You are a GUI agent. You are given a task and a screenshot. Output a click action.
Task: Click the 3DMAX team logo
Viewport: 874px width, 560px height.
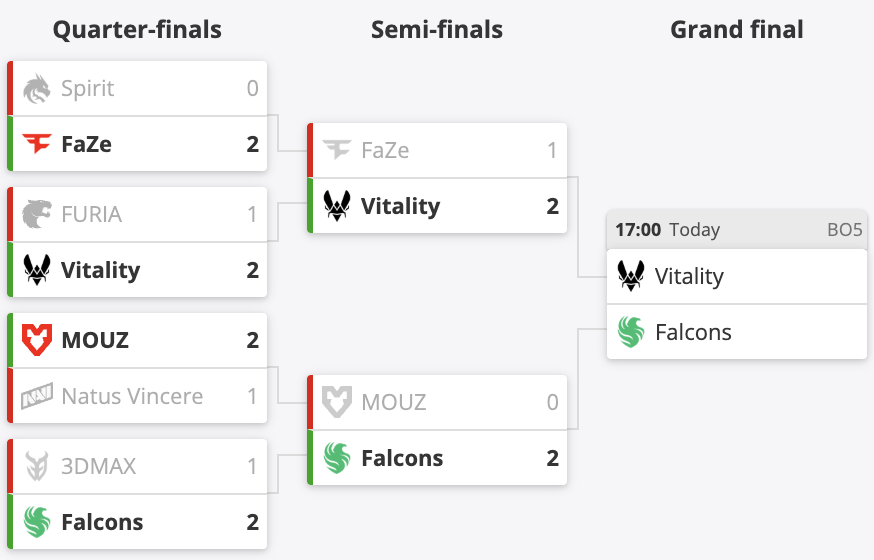(37, 467)
